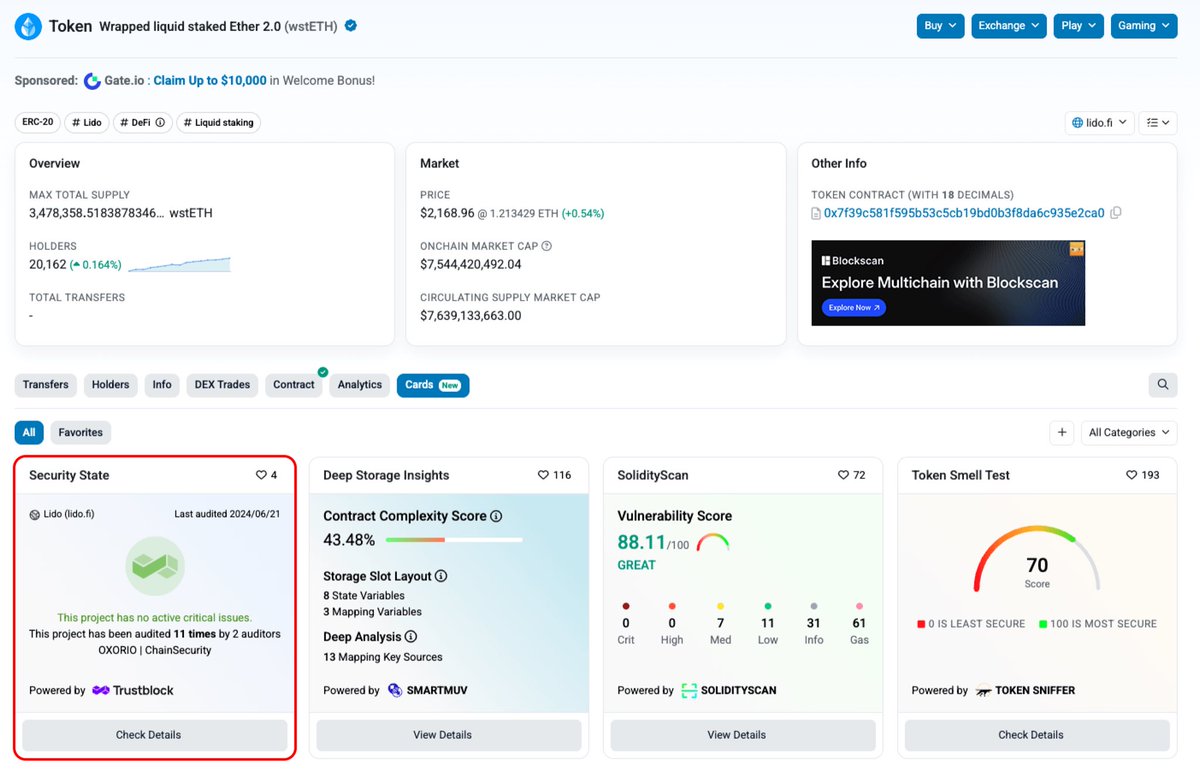This screenshot has height=769, width=1200.
Task: Click the # DeFi tag
Action: tap(142, 123)
